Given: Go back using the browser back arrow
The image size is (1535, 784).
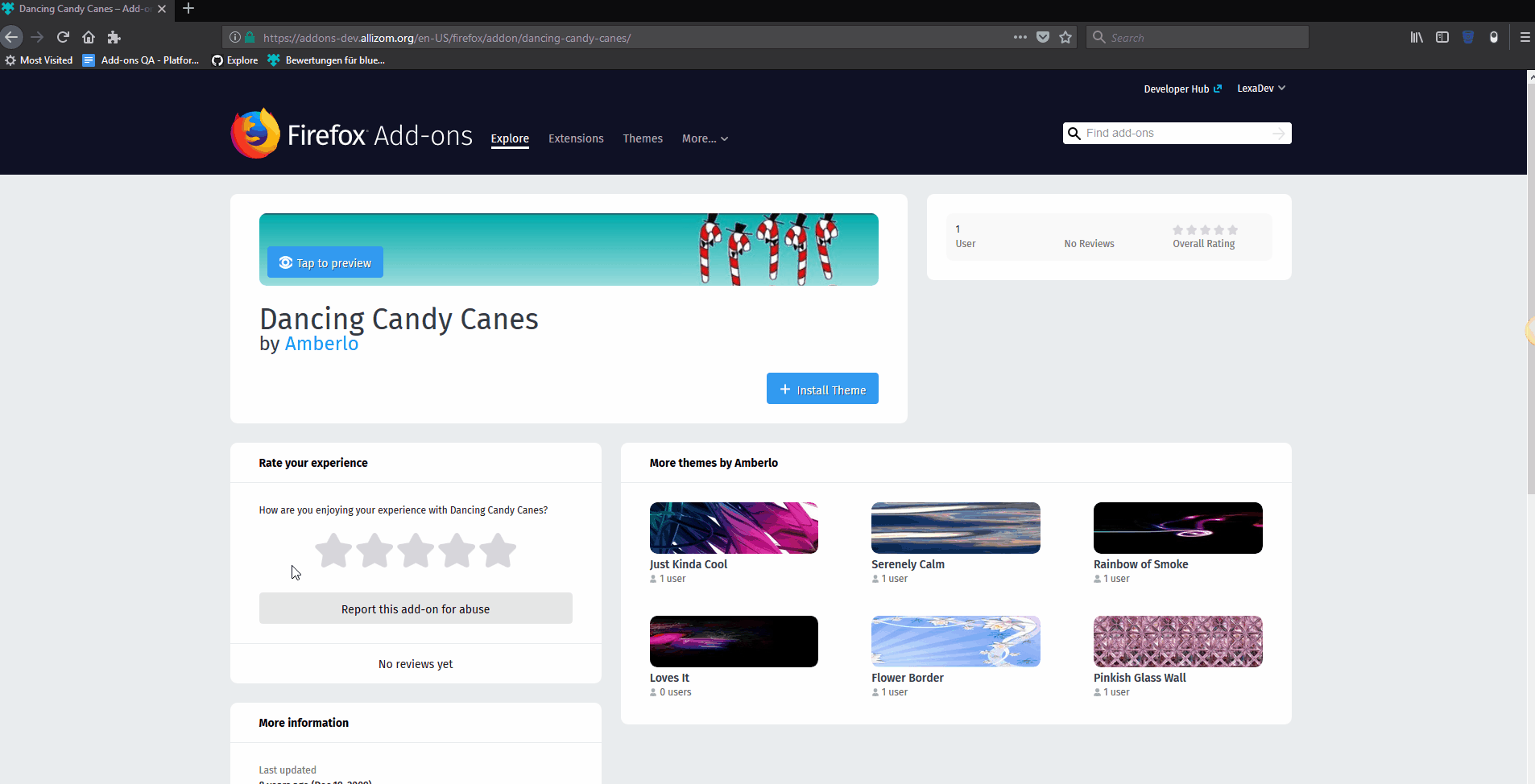Looking at the screenshot, I should 11,37.
